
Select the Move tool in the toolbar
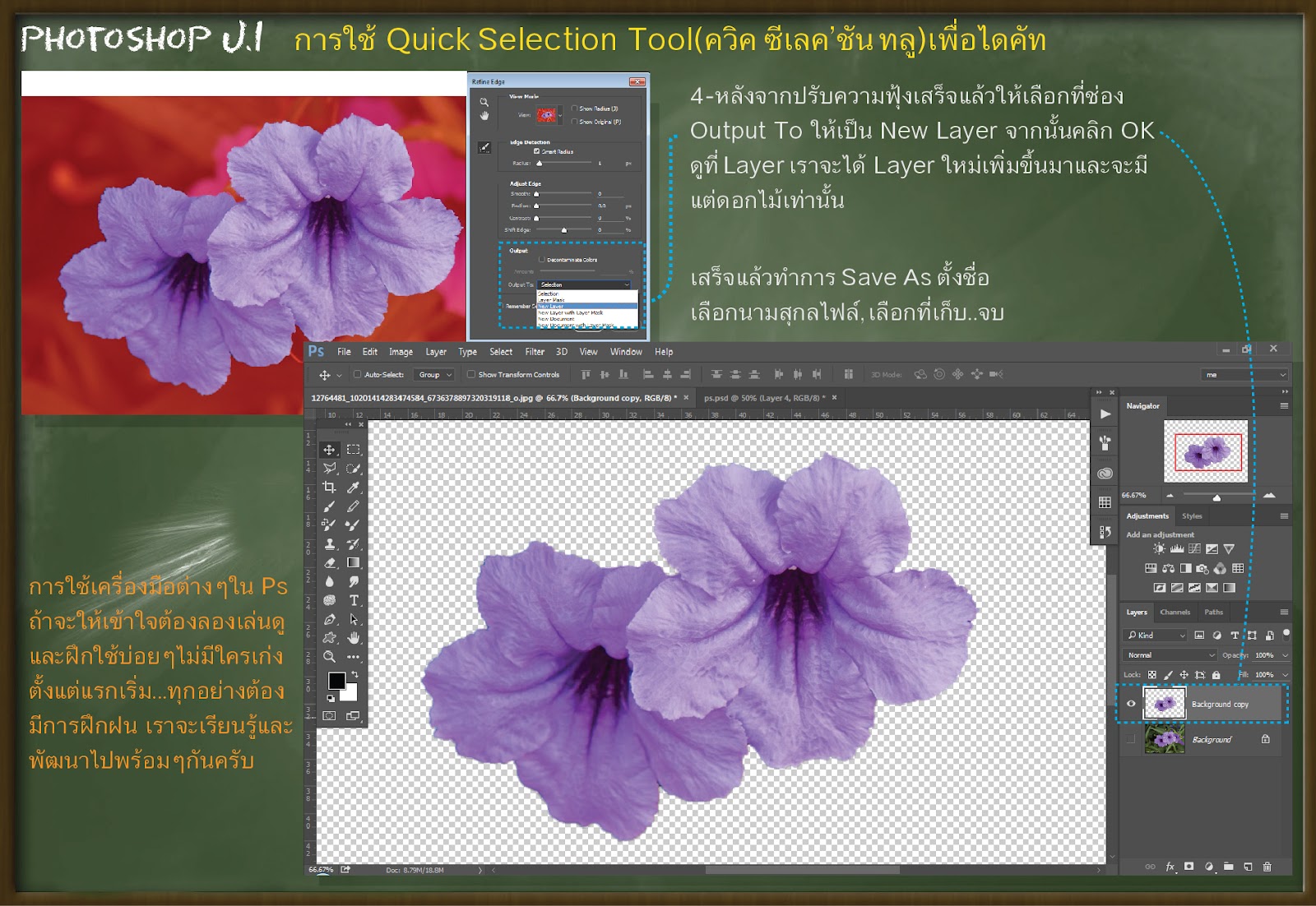coord(328,449)
